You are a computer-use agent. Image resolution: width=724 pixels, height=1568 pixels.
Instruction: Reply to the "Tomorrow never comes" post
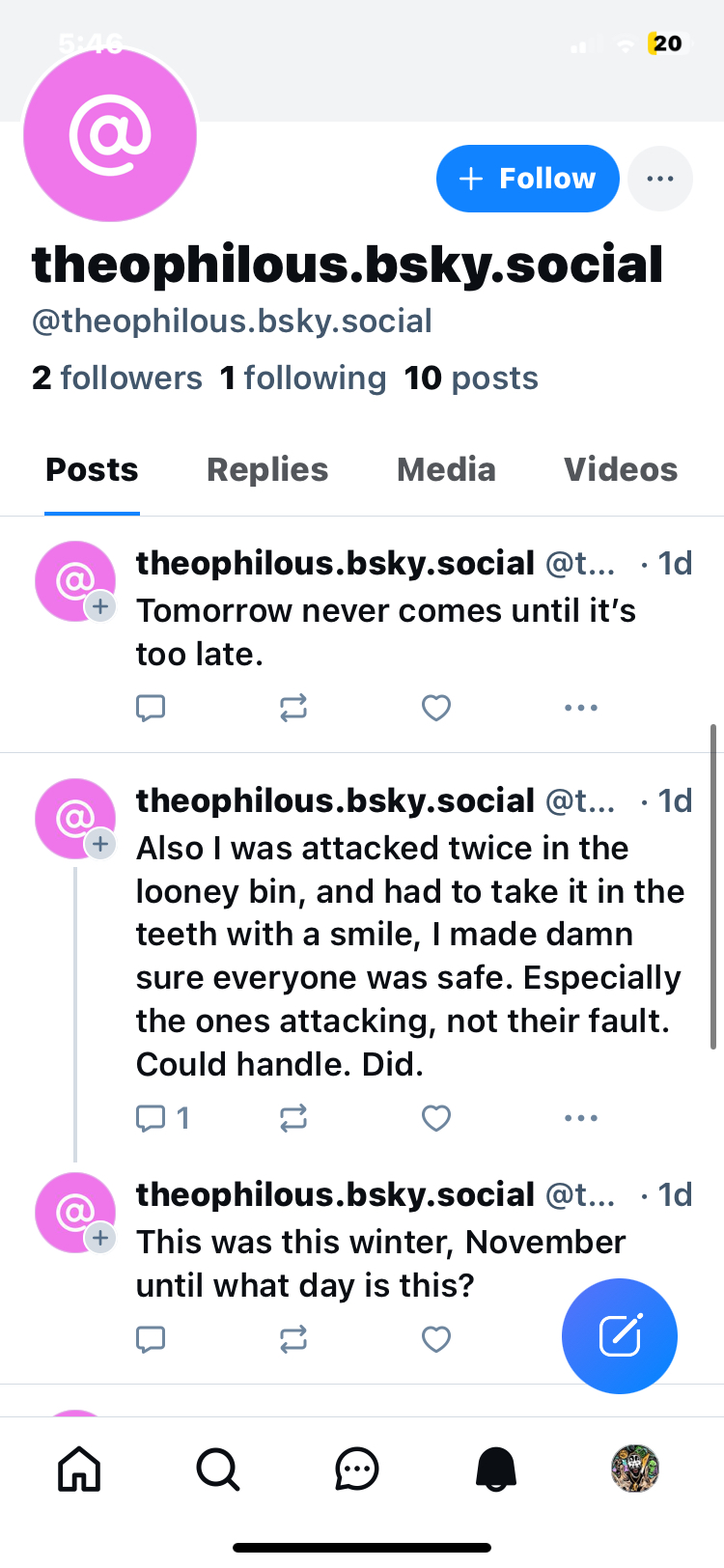(x=151, y=708)
